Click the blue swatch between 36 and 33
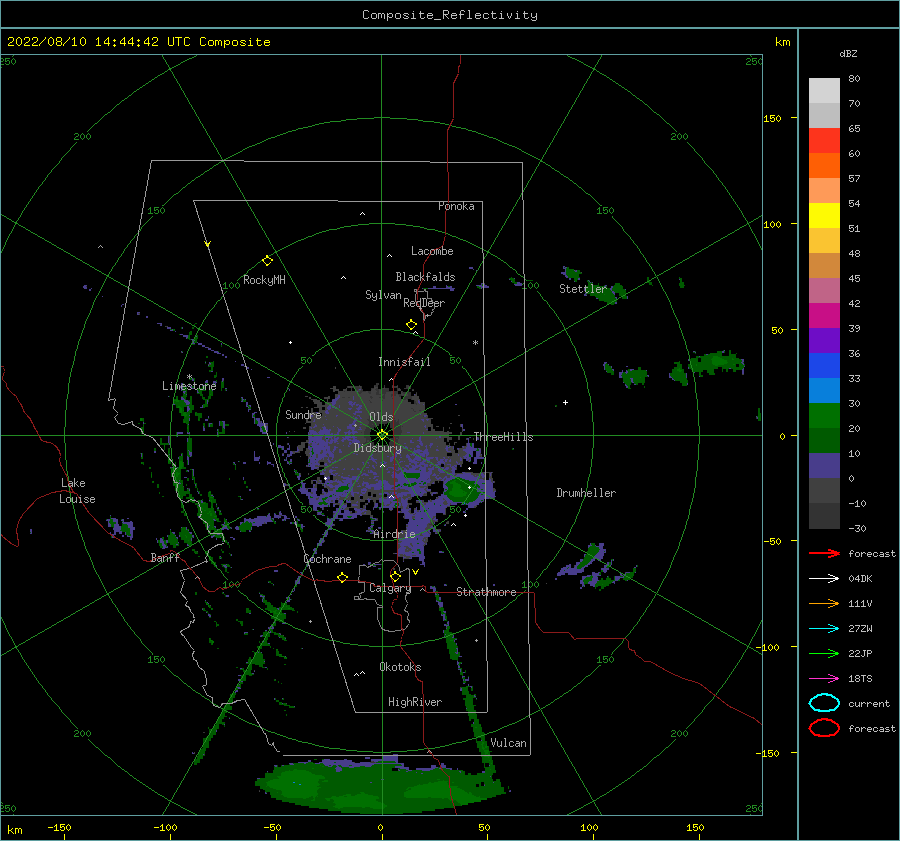This screenshot has height=841, width=900. 824,366
